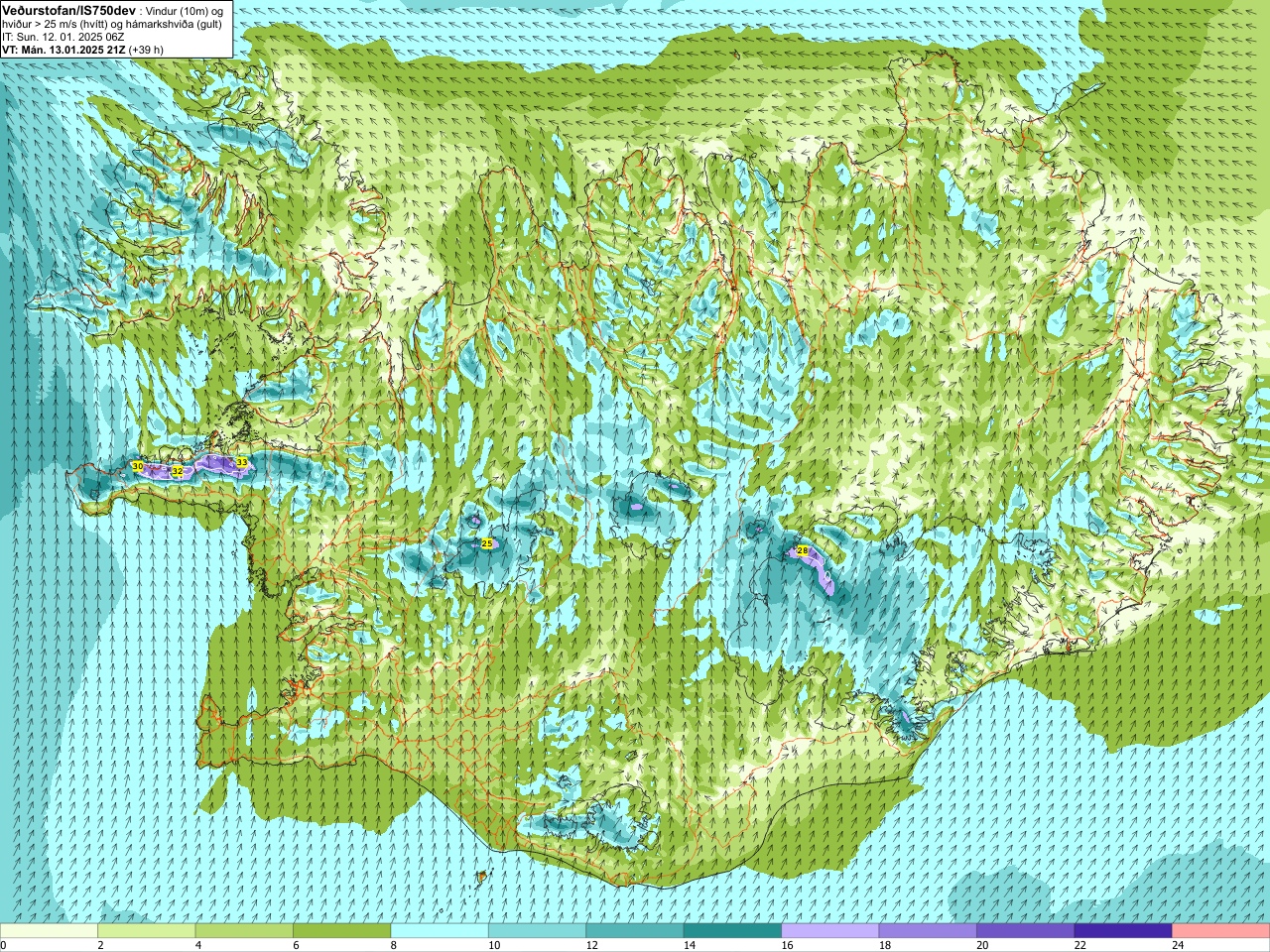Click the dark green 6–8 m/s legend swatch
The height and width of the screenshot is (952, 1270).
[341, 931]
